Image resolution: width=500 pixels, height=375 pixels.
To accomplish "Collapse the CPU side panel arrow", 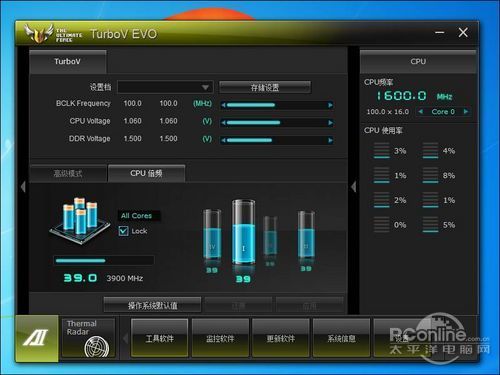I will 354,187.
